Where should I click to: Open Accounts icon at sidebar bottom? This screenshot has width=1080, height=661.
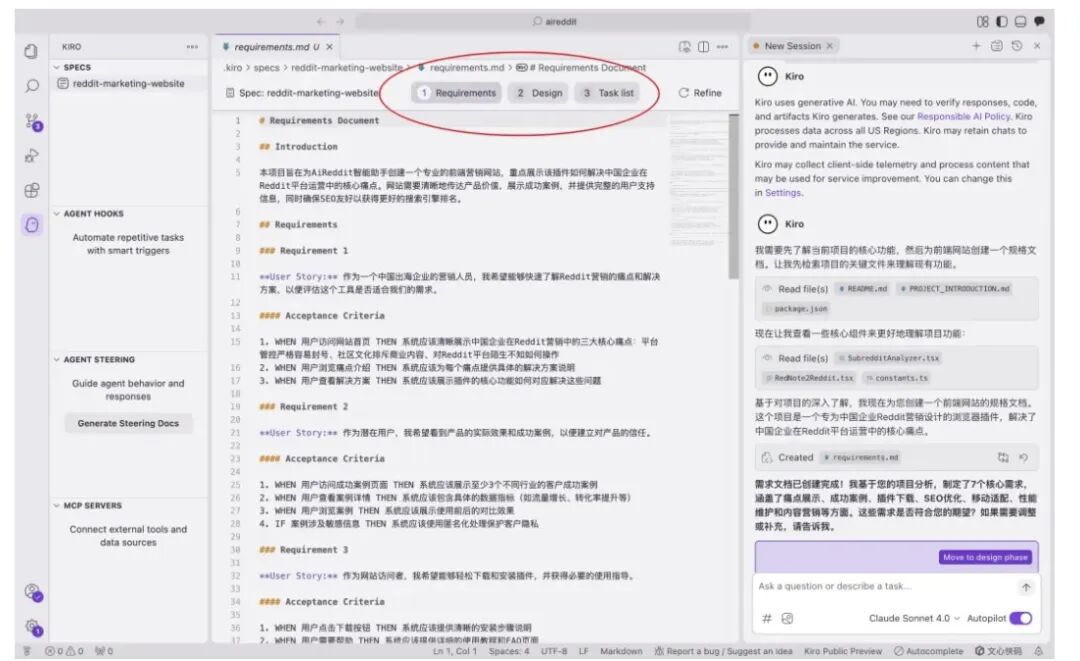pyautogui.click(x=32, y=592)
